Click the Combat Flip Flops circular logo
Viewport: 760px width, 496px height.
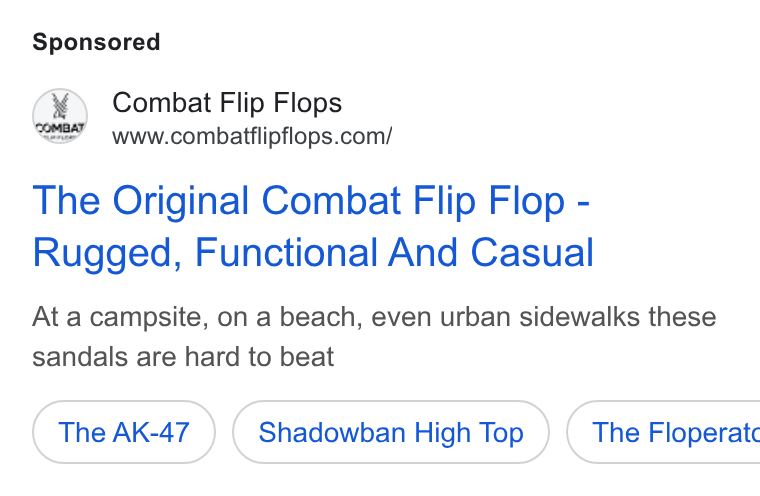[60, 116]
